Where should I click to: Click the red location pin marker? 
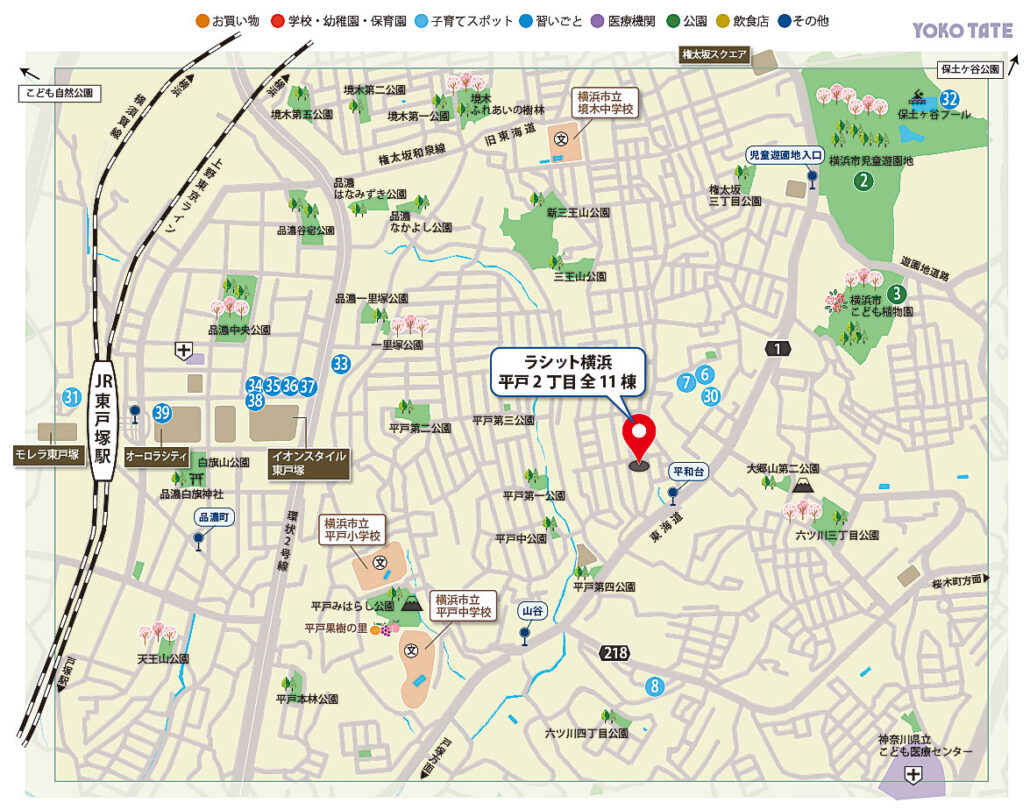pyautogui.click(x=640, y=435)
